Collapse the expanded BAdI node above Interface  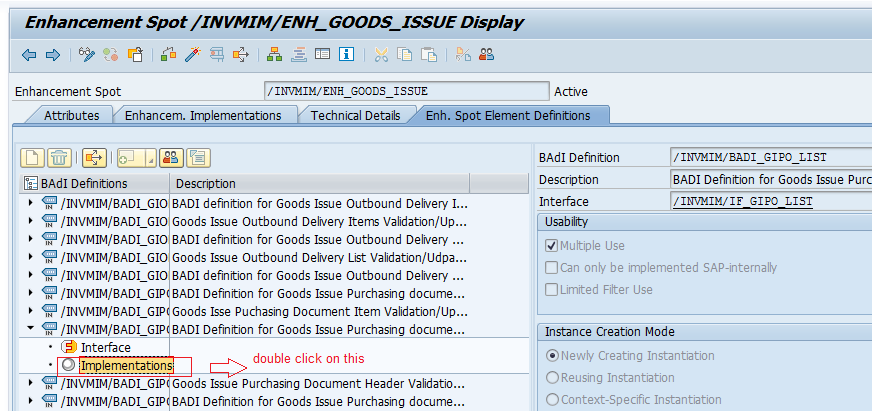click(x=30, y=329)
